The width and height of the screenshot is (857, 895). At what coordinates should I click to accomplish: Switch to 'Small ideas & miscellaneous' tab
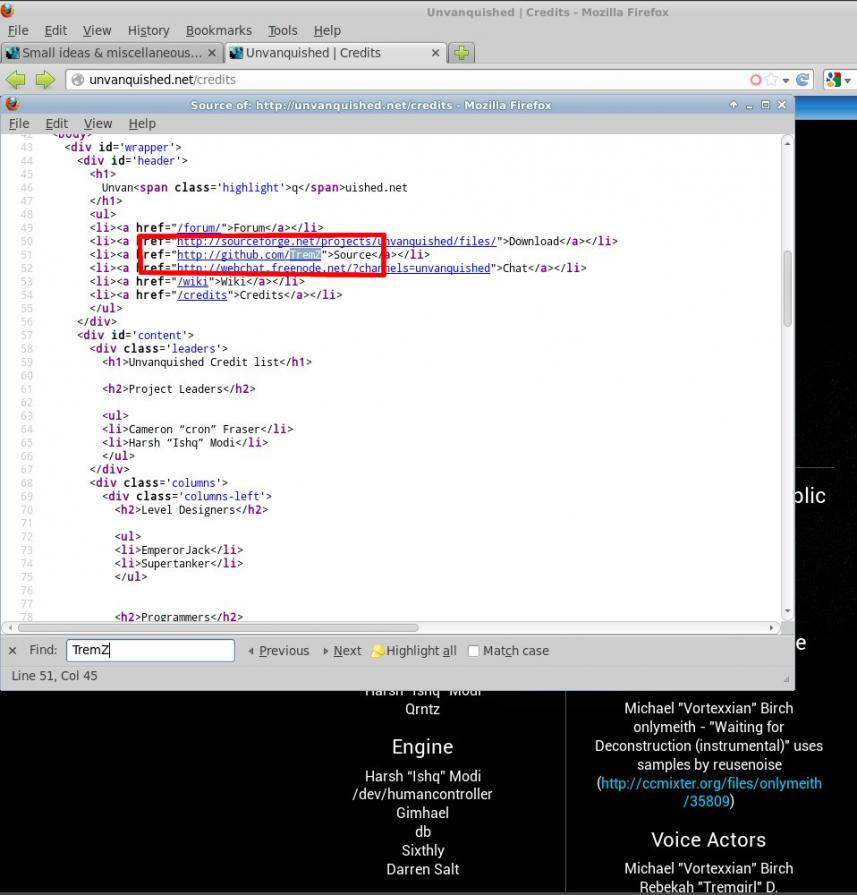click(110, 53)
